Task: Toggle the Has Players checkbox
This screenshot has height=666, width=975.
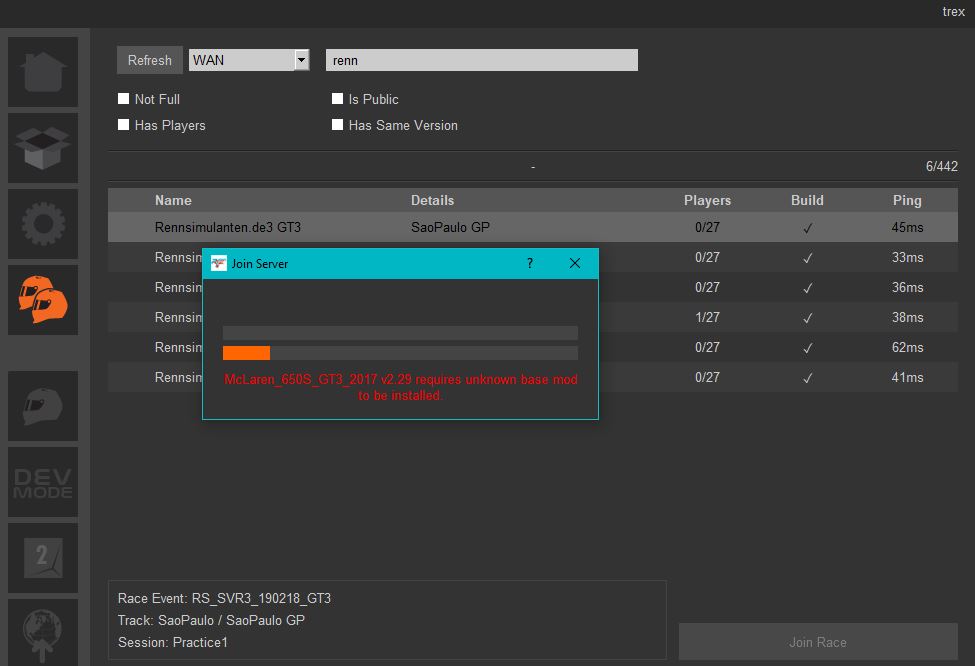Action: [124, 125]
